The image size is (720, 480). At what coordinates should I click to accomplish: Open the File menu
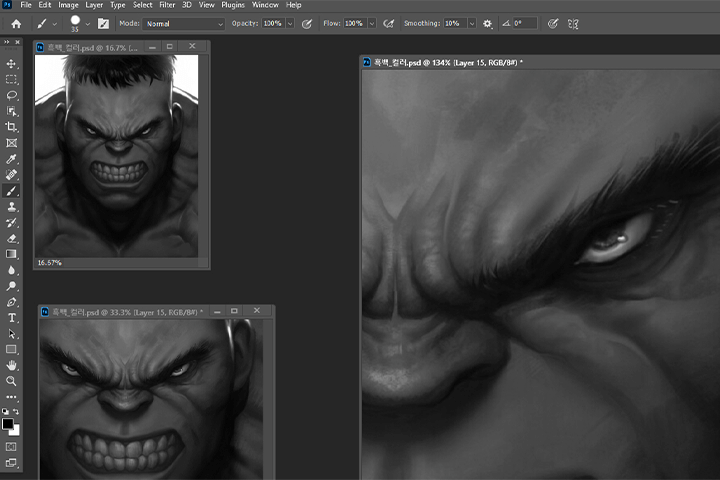pos(26,5)
